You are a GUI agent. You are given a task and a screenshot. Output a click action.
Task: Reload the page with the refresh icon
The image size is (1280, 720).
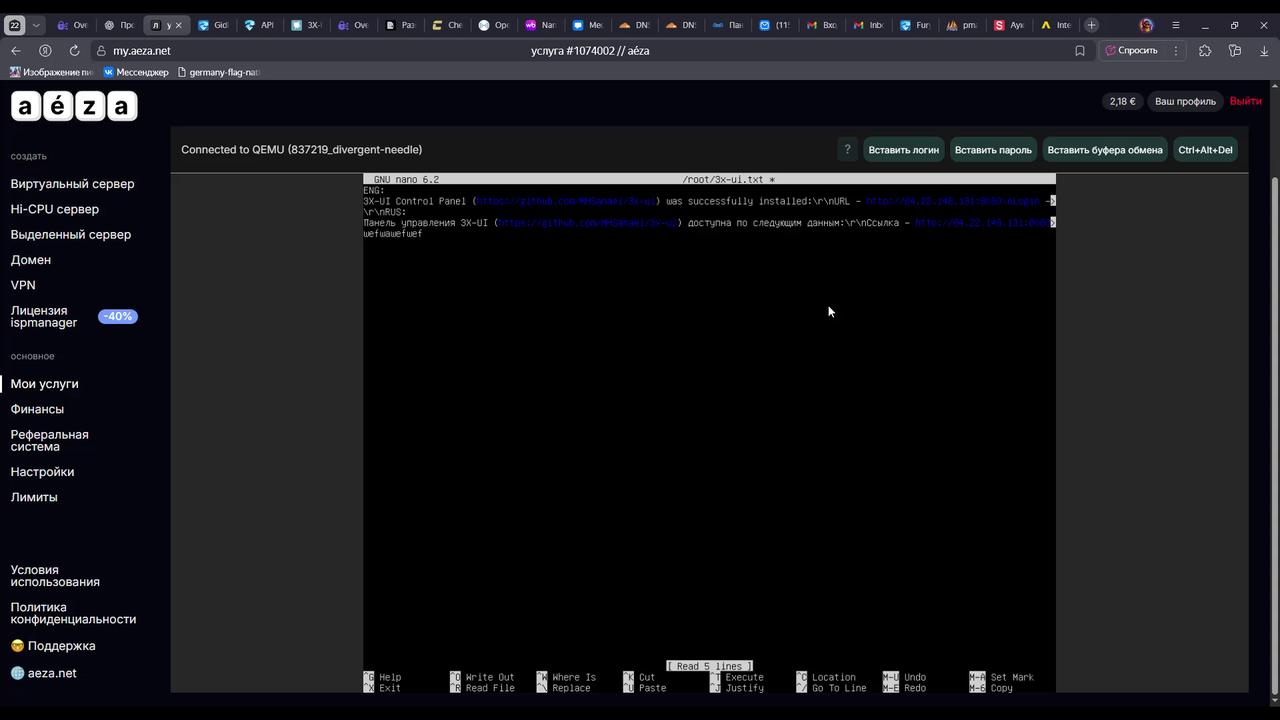74,51
